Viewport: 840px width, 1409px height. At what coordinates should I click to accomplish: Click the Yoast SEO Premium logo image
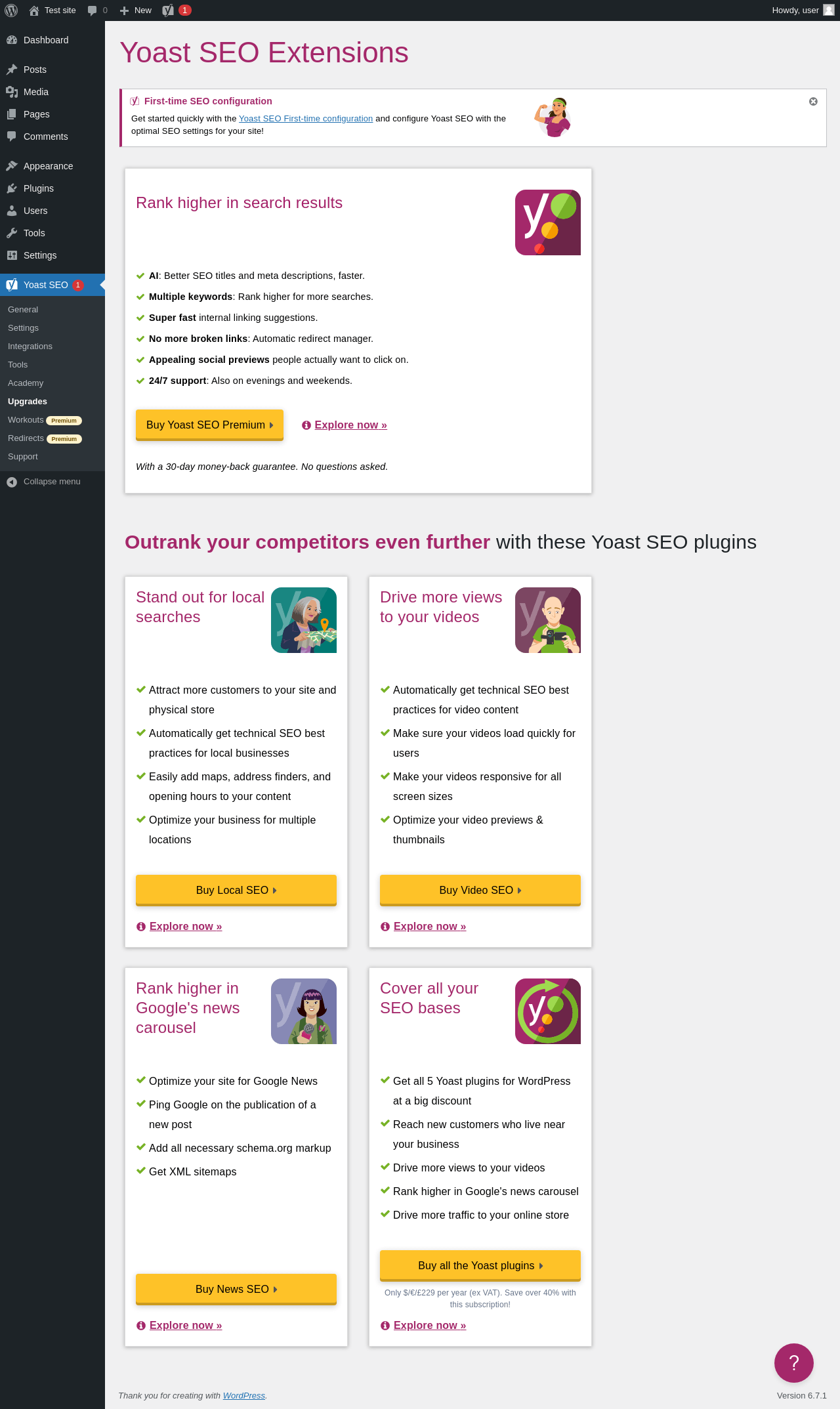(548, 222)
